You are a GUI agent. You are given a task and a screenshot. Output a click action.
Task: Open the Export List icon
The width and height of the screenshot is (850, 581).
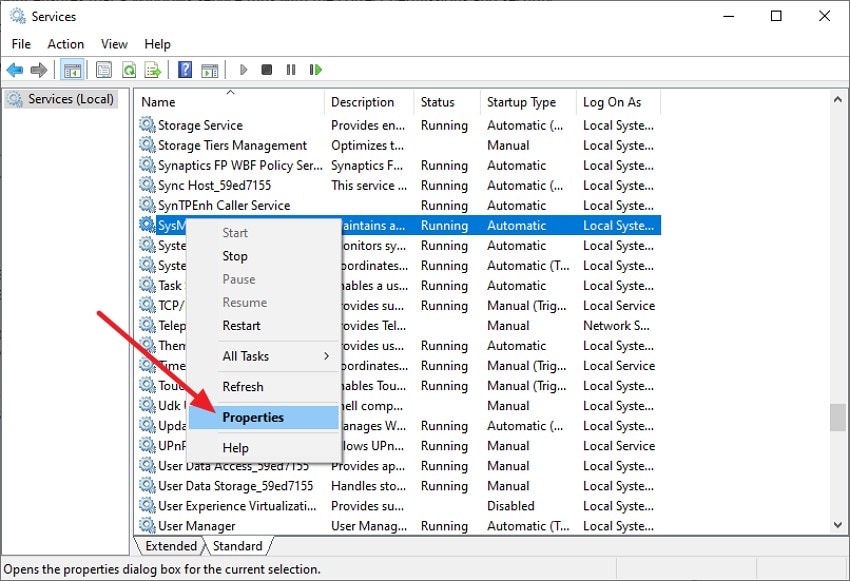[x=152, y=69]
